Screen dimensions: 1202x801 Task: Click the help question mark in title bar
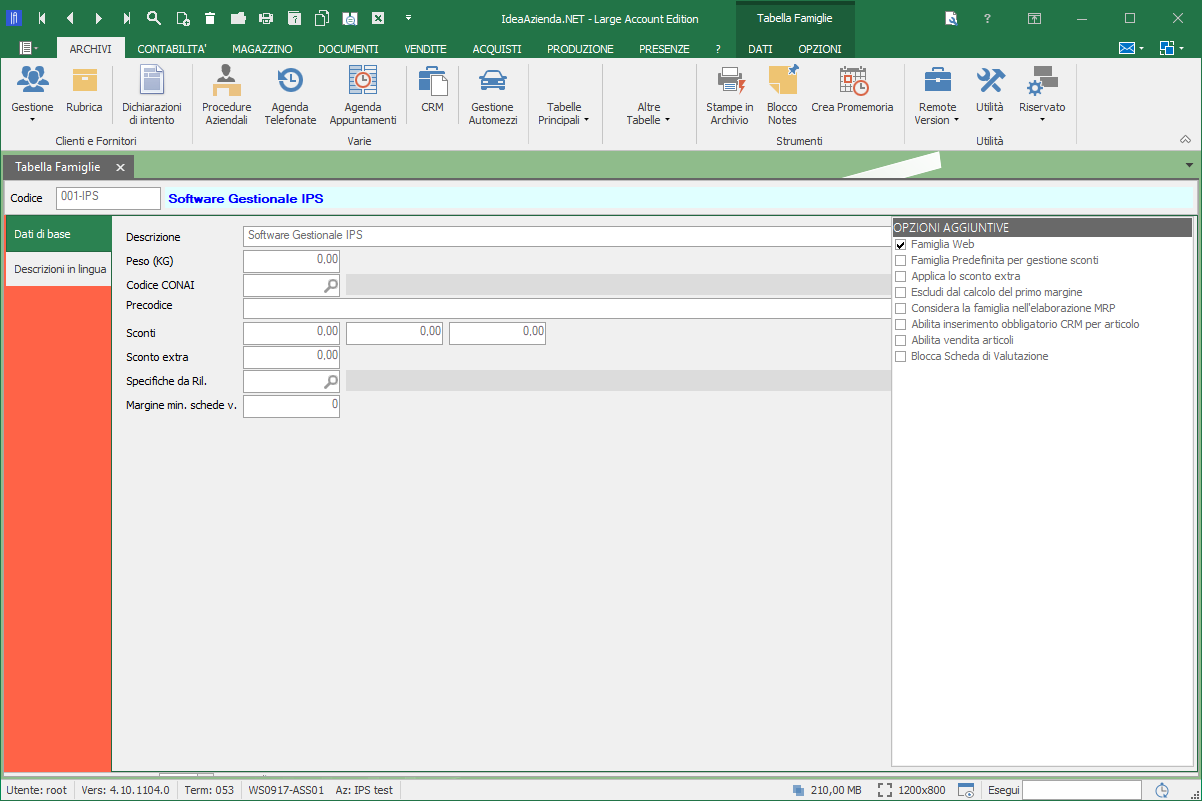(987, 19)
